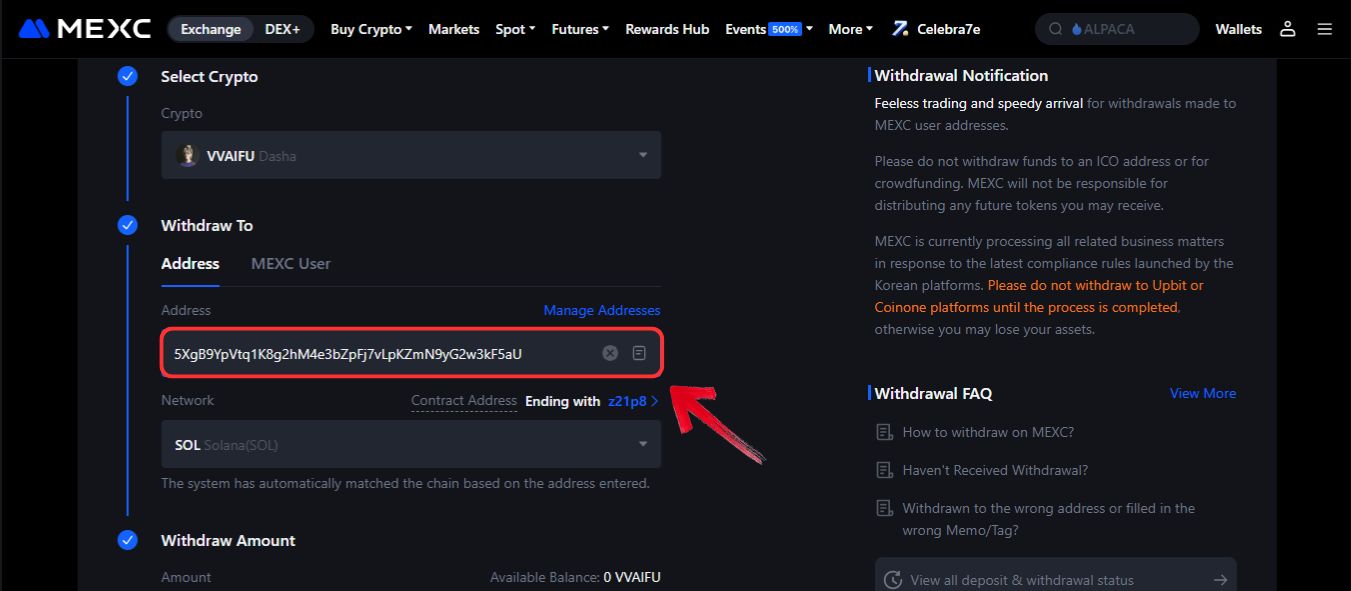Open Wallets in the top bar

coord(1238,29)
